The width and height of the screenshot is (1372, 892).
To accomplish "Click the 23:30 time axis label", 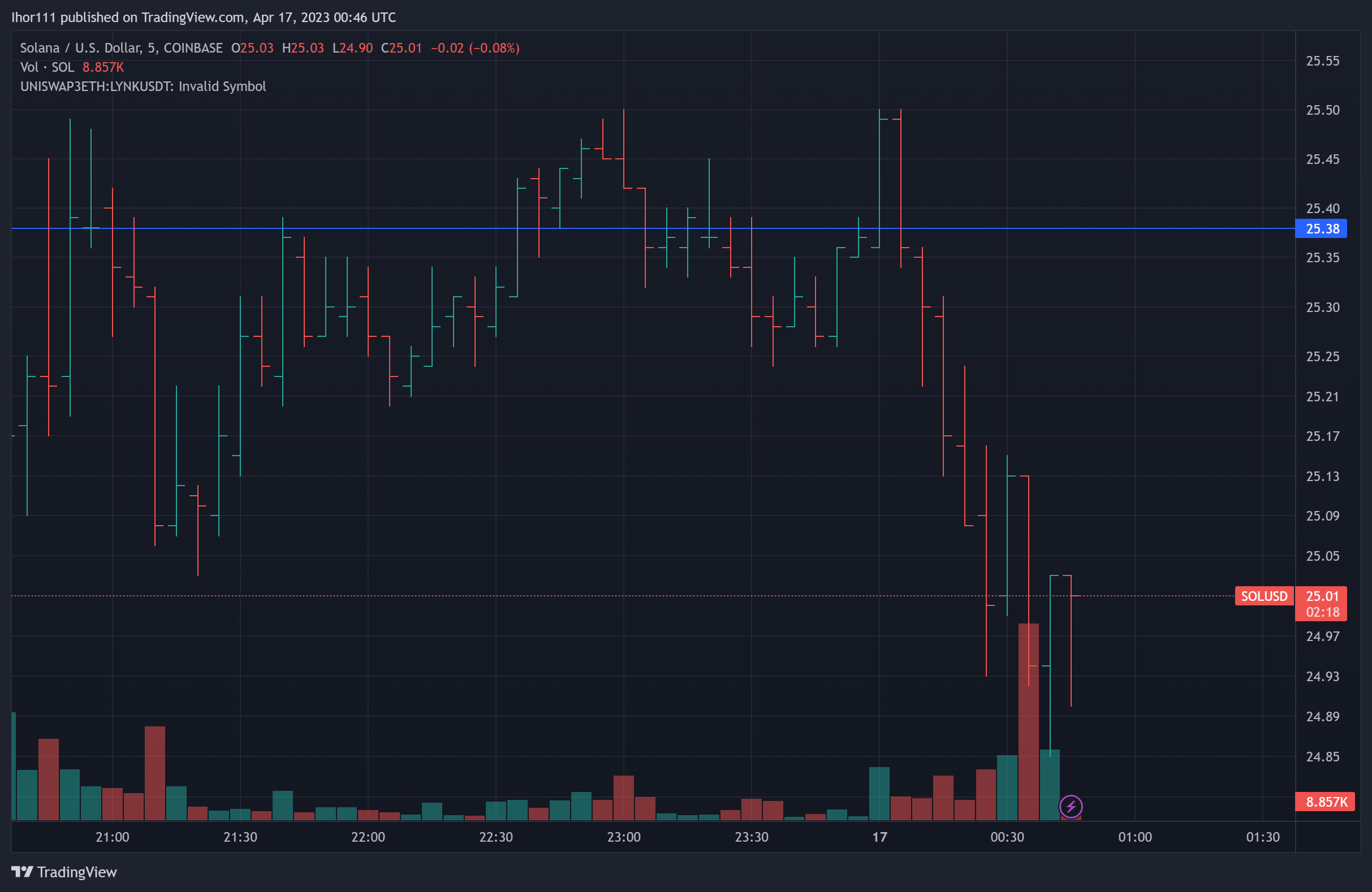I will [752, 837].
